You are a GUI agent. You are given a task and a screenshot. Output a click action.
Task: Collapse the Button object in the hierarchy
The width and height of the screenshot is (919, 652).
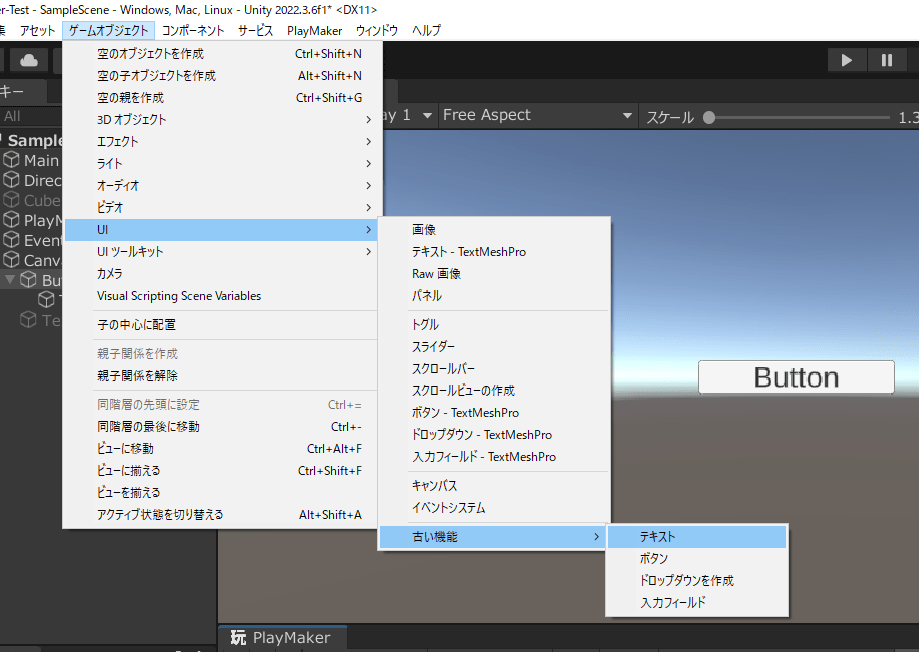point(10,280)
